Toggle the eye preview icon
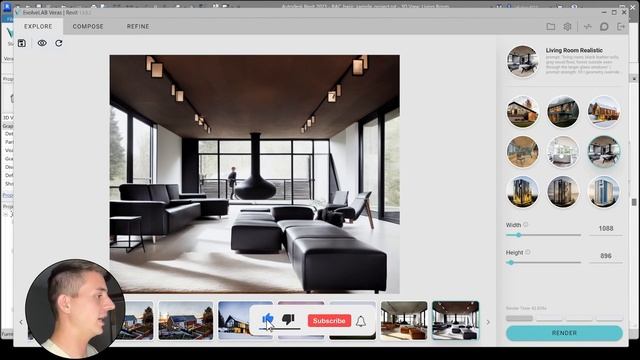 pos(42,43)
